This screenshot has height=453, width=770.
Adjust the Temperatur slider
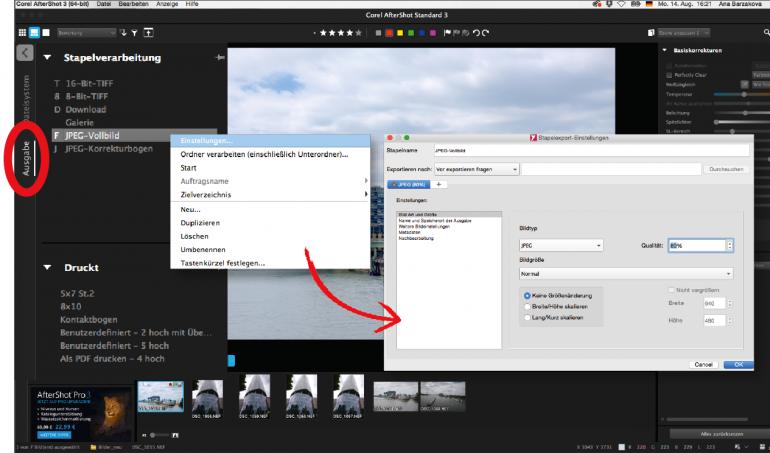742,94
